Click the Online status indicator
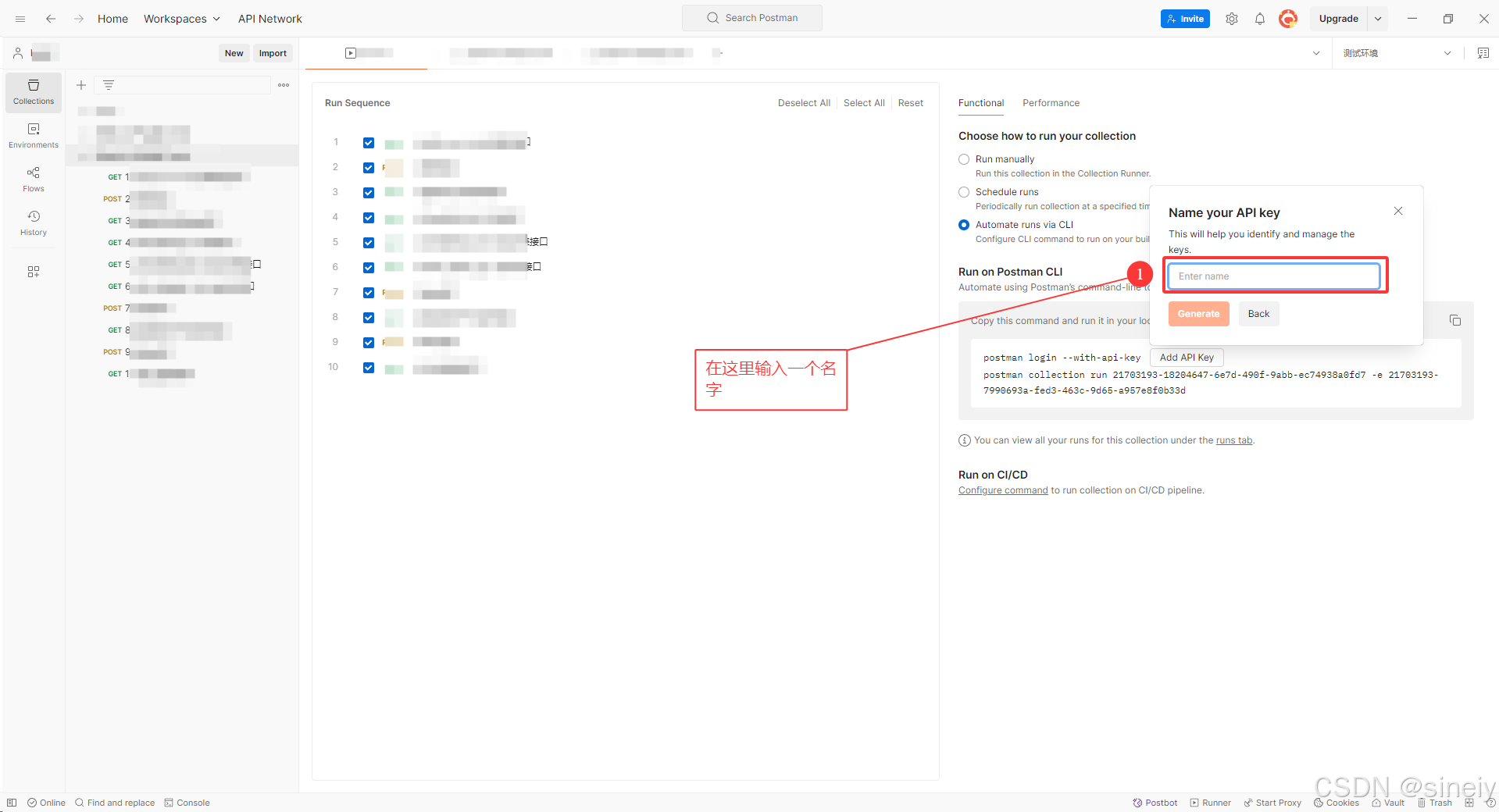The height and width of the screenshot is (812, 1499). (46, 803)
